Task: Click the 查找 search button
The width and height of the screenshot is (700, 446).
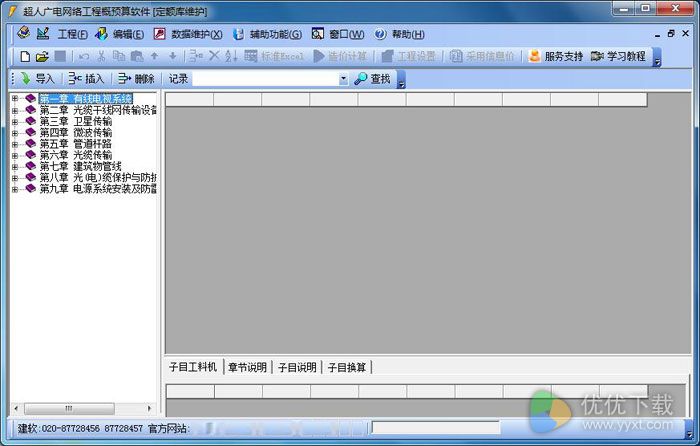Action: 373,79
